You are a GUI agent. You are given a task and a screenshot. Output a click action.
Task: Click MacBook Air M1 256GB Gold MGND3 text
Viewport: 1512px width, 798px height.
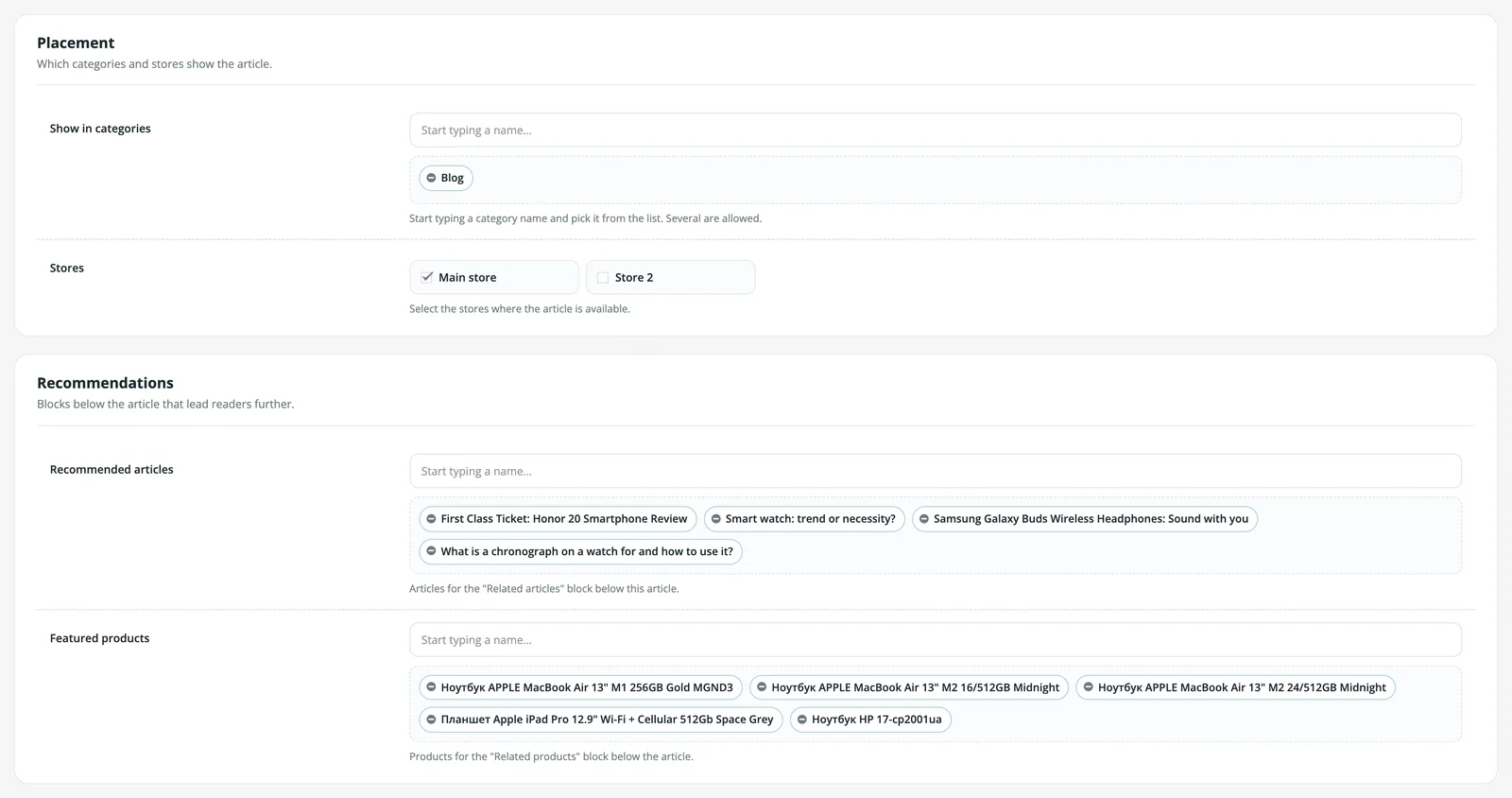point(587,687)
